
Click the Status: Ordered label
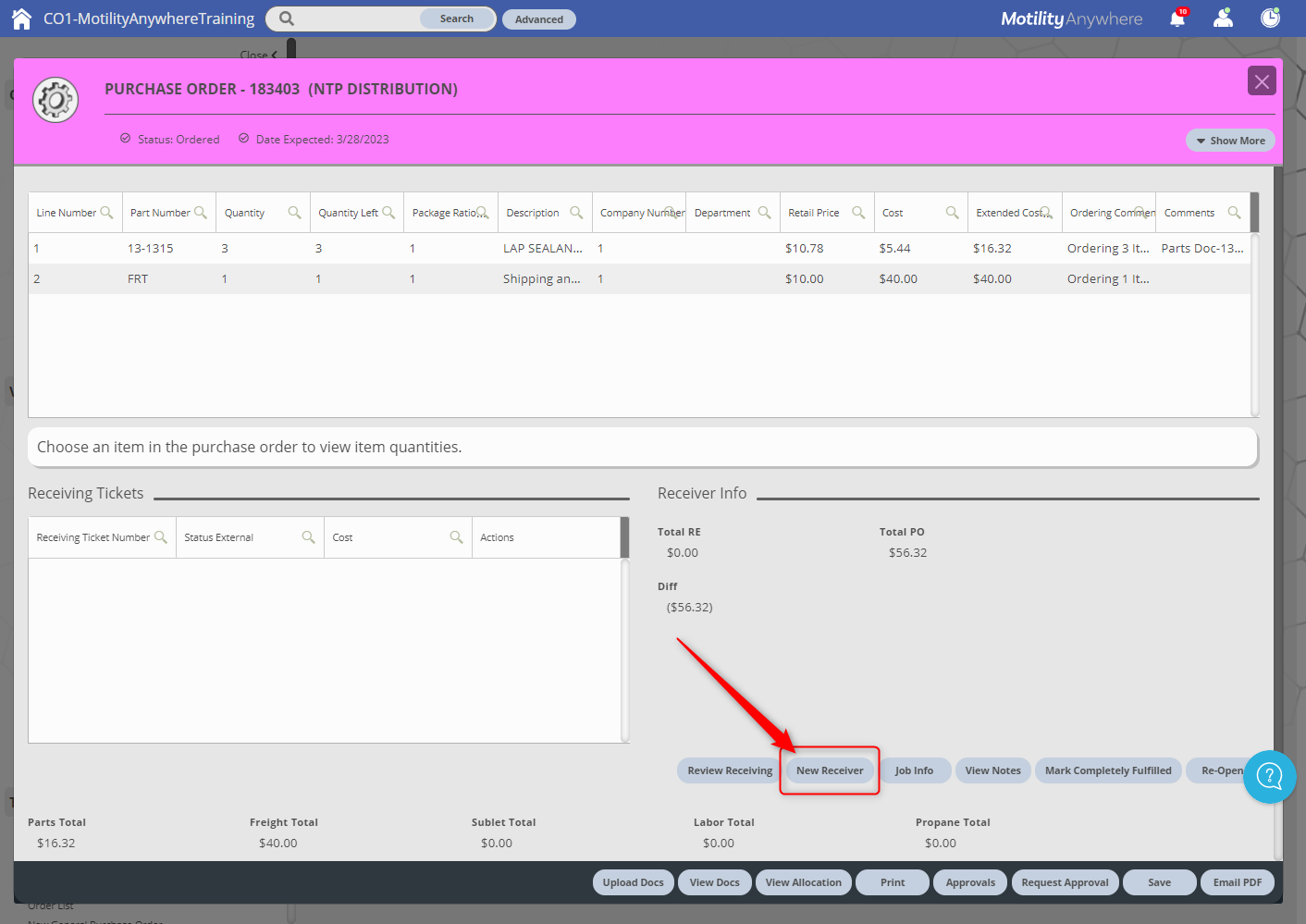point(179,140)
